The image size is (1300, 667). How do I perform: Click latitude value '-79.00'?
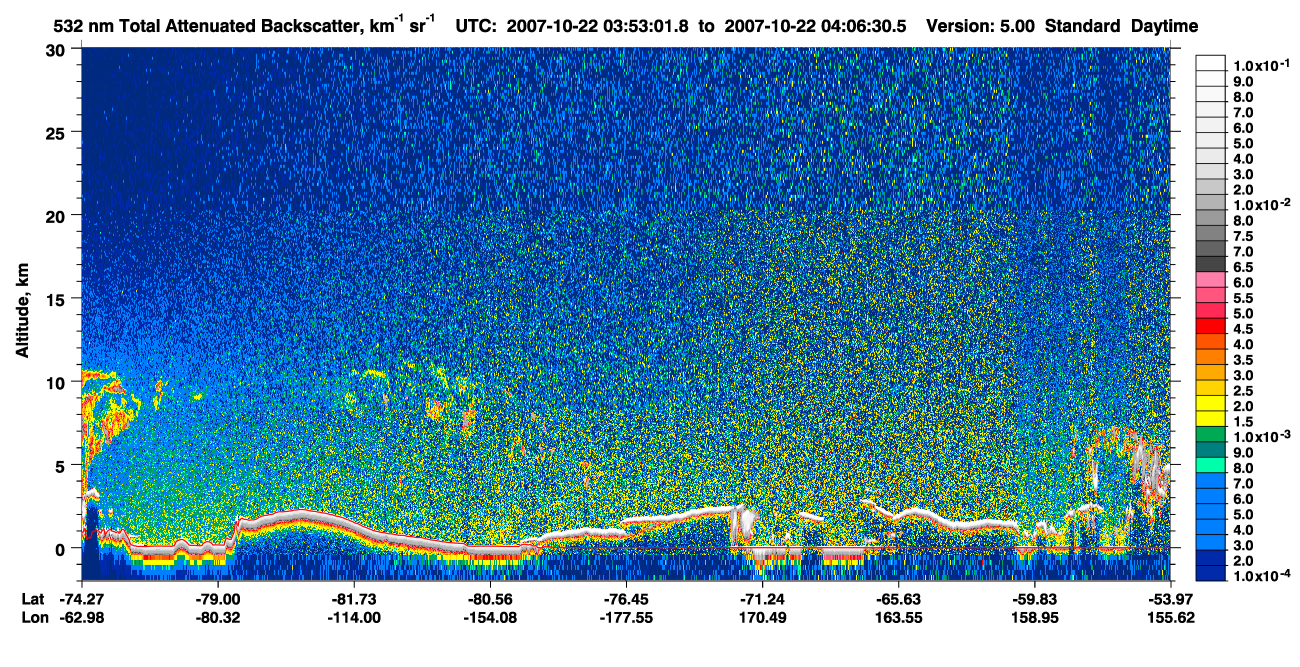(x=218, y=600)
